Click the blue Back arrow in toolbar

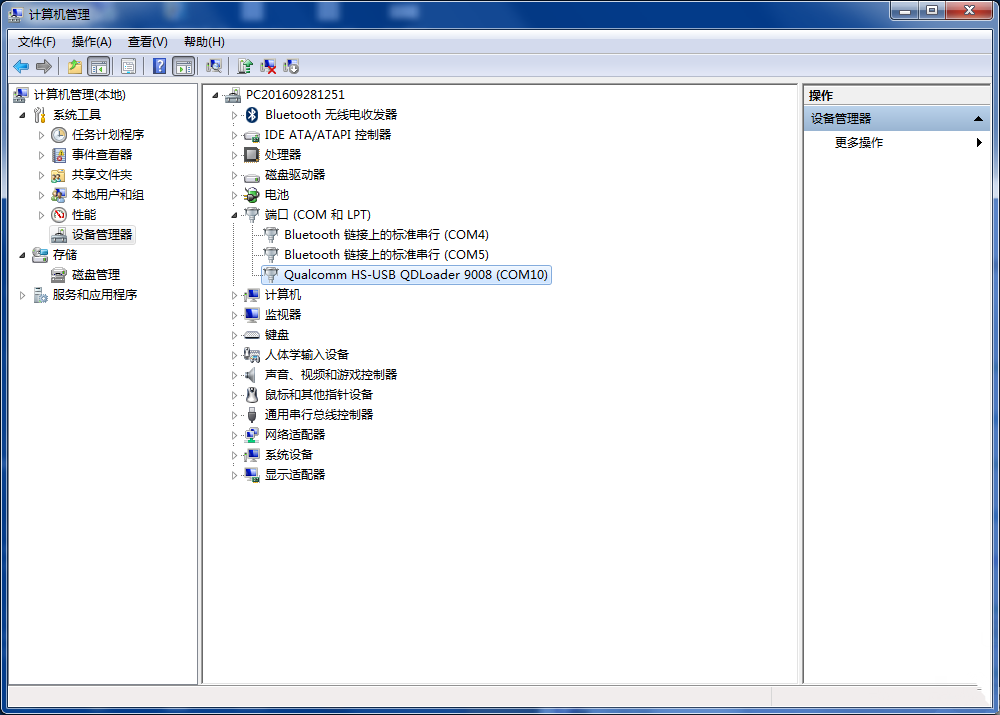point(21,66)
